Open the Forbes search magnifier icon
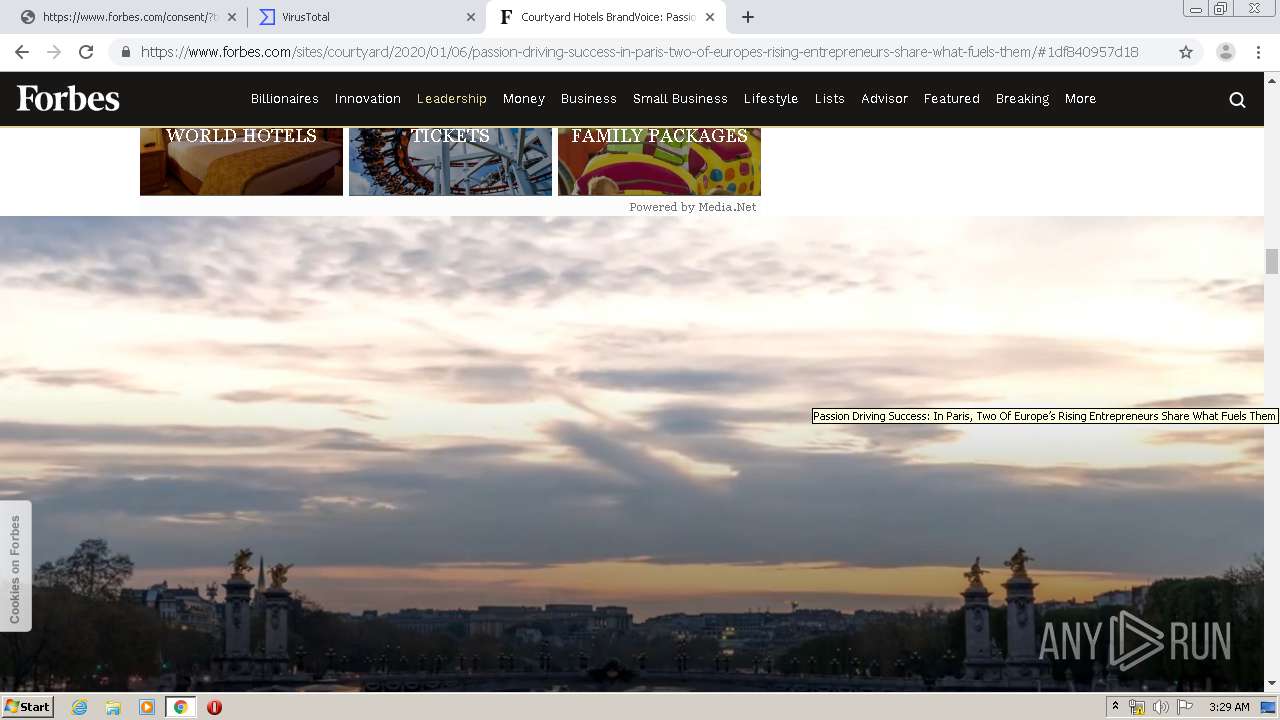The image size is (1280, 720). click(1237, 99)
